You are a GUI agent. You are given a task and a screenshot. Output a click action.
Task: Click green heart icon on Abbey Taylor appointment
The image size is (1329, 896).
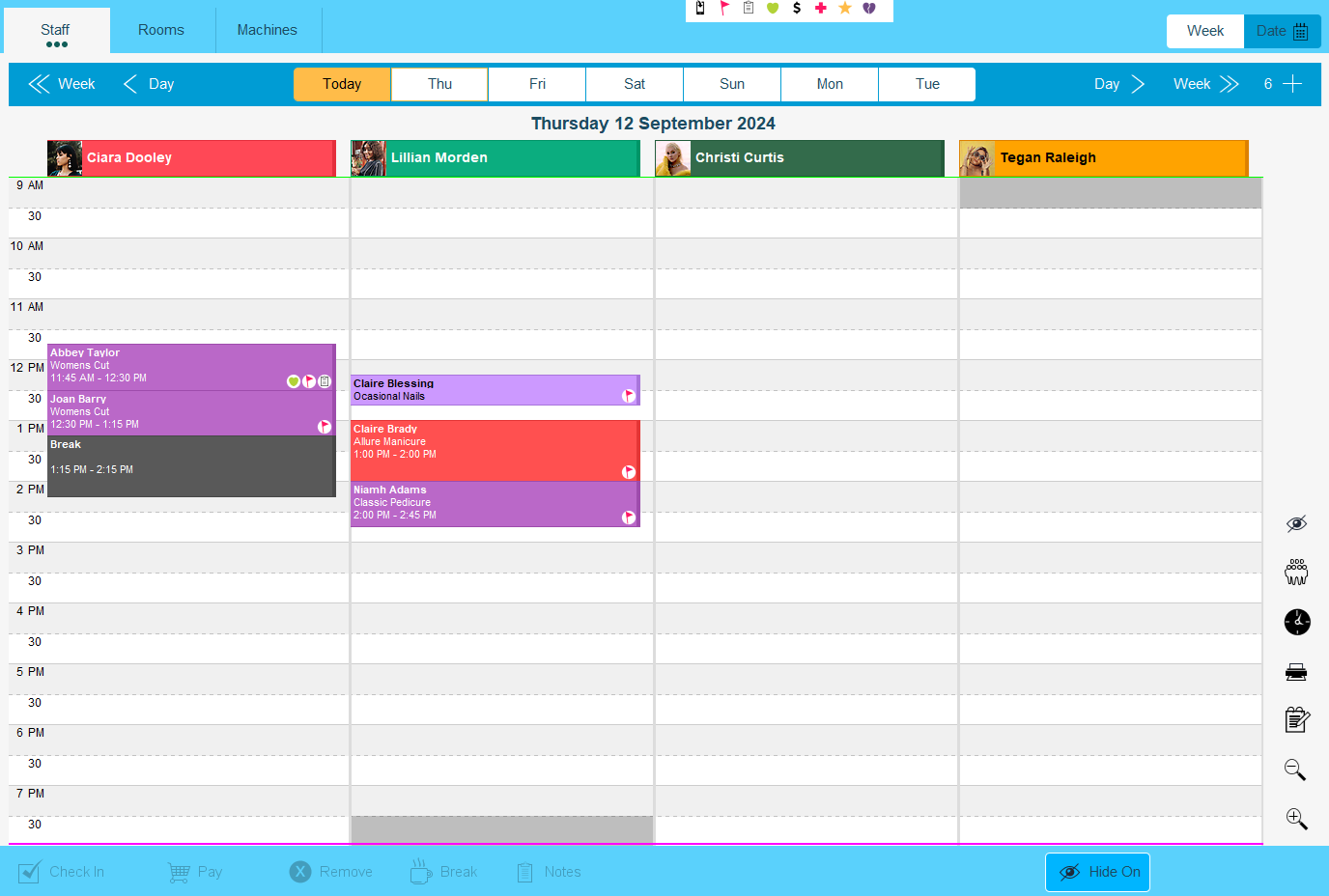pos(294,381)
